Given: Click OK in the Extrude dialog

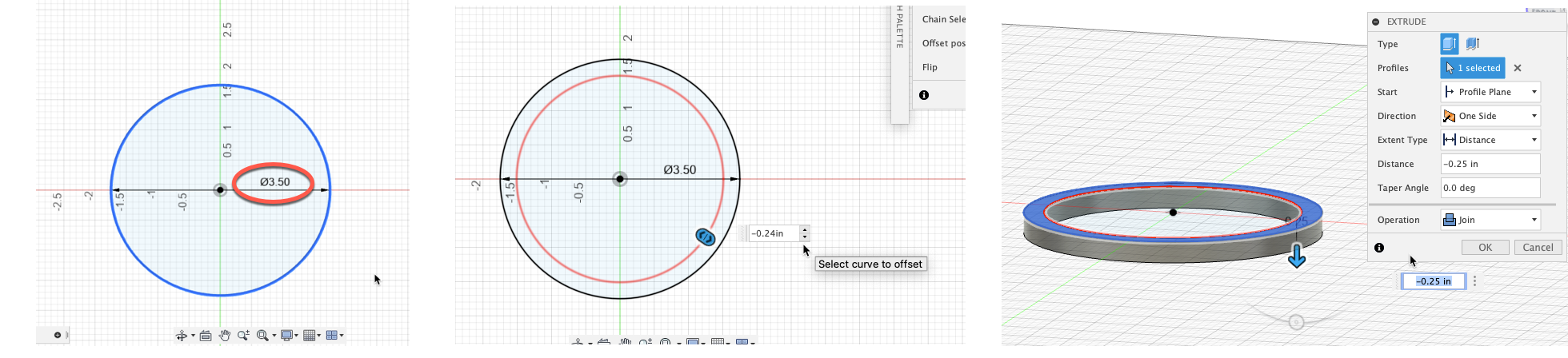Looking at the screenshot, I should coord(1485,248).
